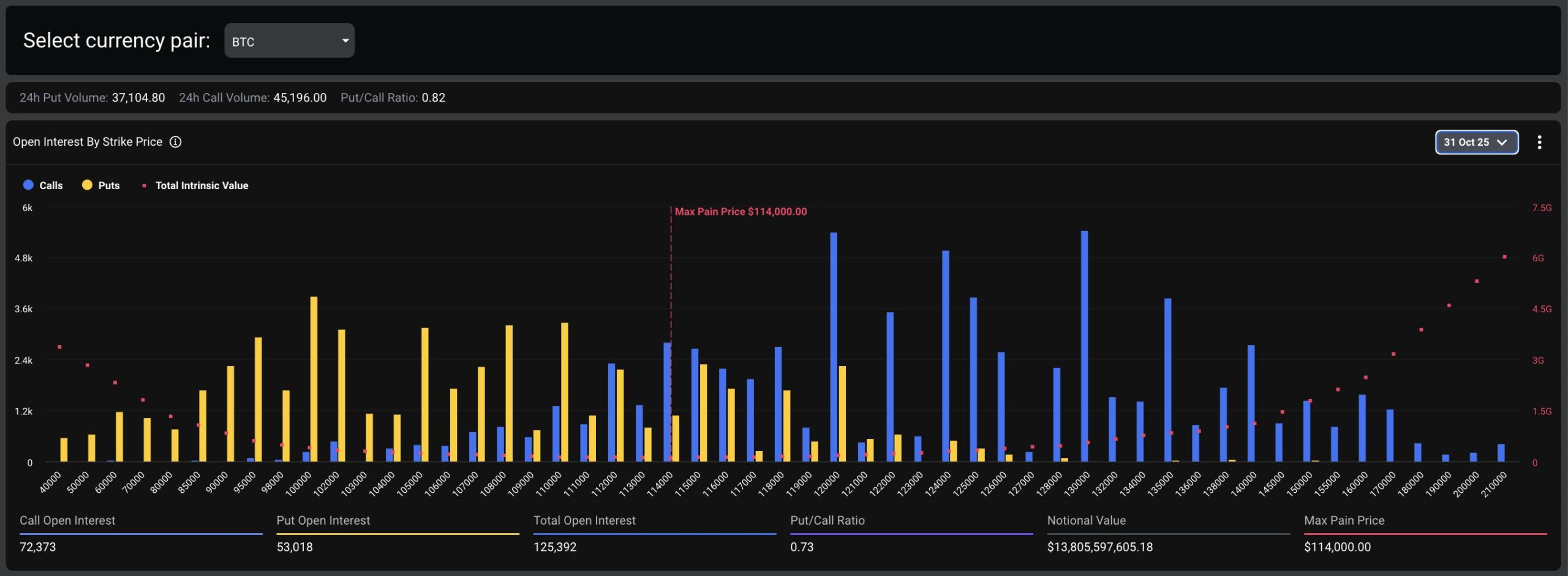
Task: Open the three-dot chart options menu
Action: pyautogui.click(x=1539, y=143)
